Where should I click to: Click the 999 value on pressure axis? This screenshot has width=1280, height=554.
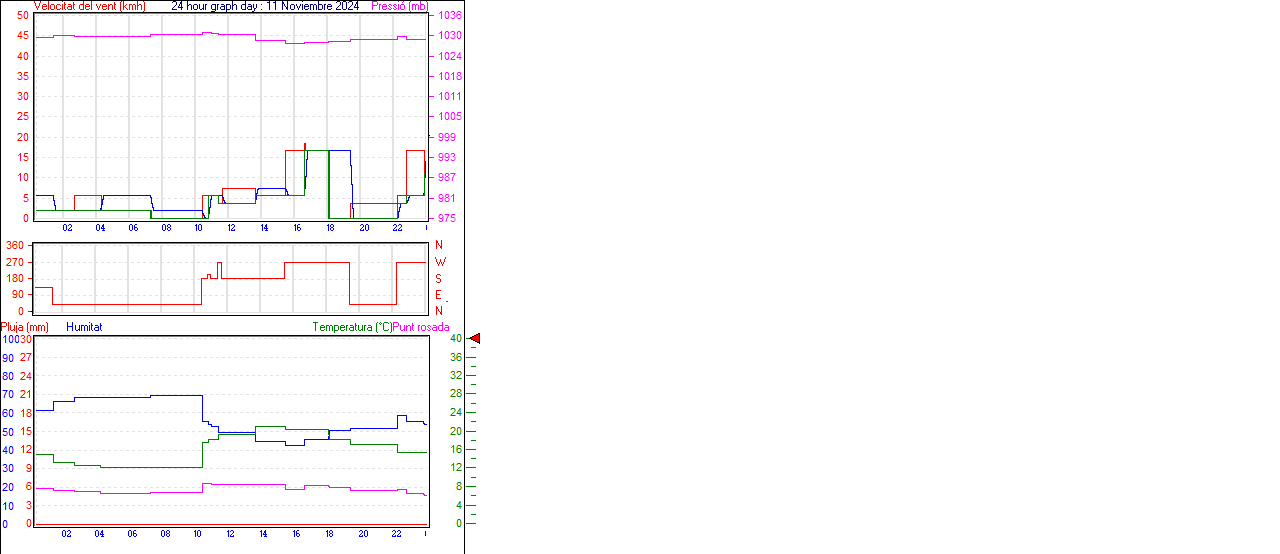(447, 137)
